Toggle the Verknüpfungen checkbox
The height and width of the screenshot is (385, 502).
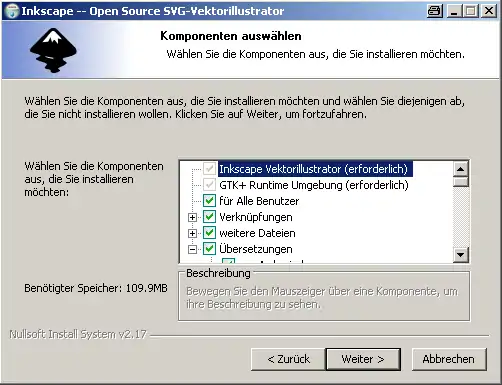[x=209, y=217]
